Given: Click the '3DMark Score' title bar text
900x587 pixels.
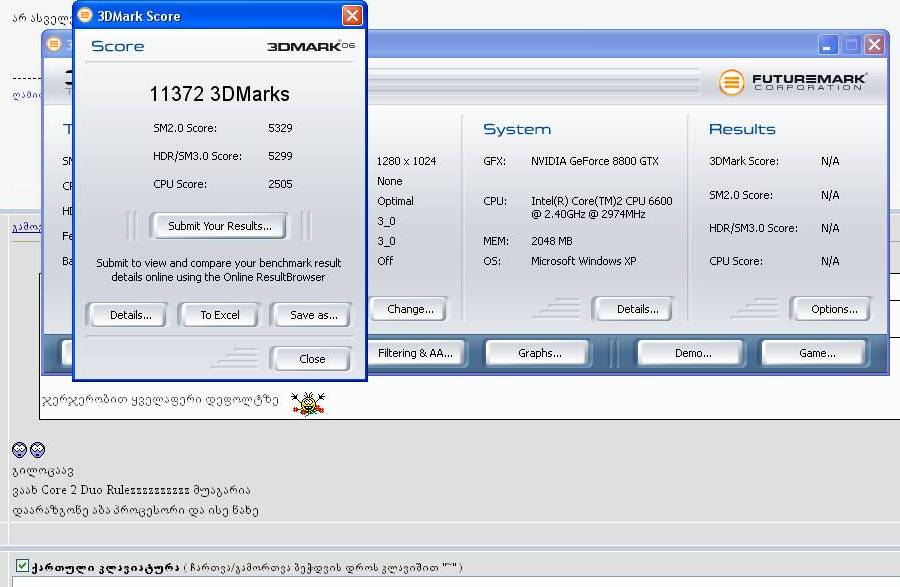Looking at the screenshot, I should (139, 16).
